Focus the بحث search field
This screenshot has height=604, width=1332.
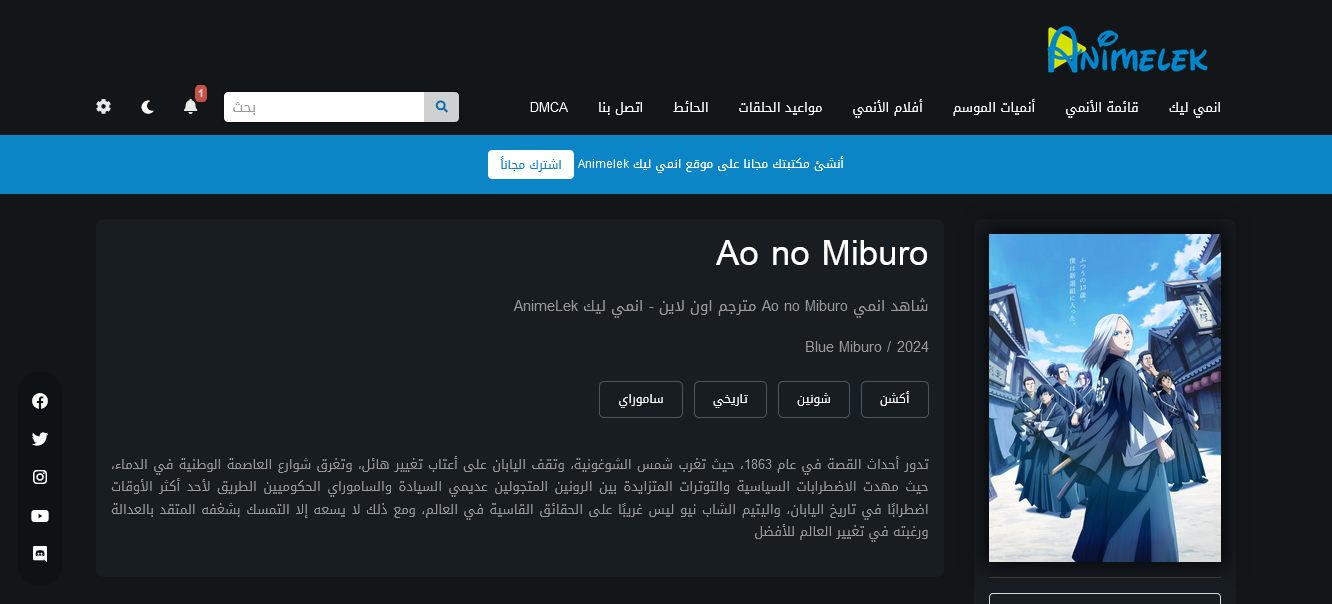tap(324, 107)
